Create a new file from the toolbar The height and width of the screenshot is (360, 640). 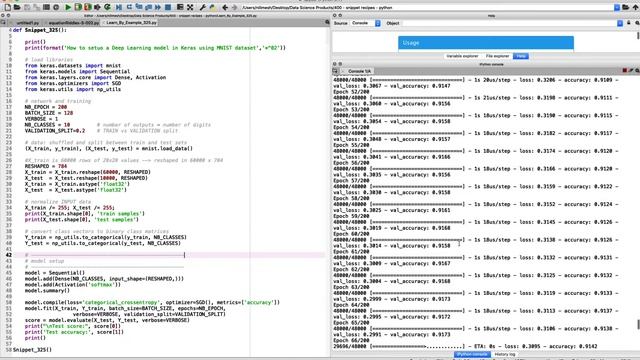coord(7,7)
